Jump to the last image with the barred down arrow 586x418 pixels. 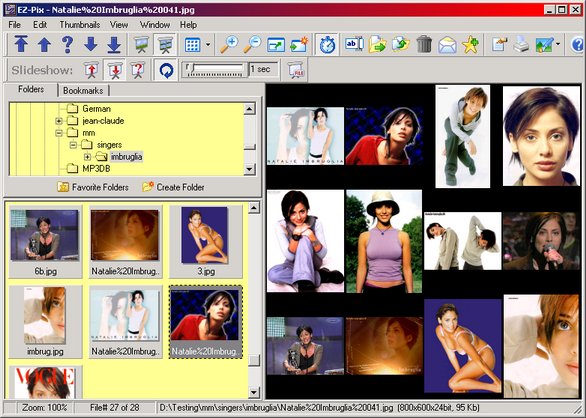point(114,44)
